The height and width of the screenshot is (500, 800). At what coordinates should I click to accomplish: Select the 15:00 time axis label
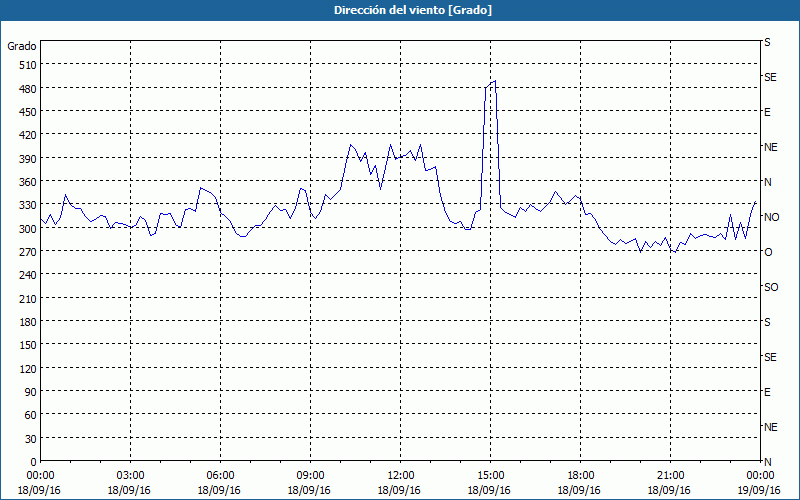coord(490,476)
